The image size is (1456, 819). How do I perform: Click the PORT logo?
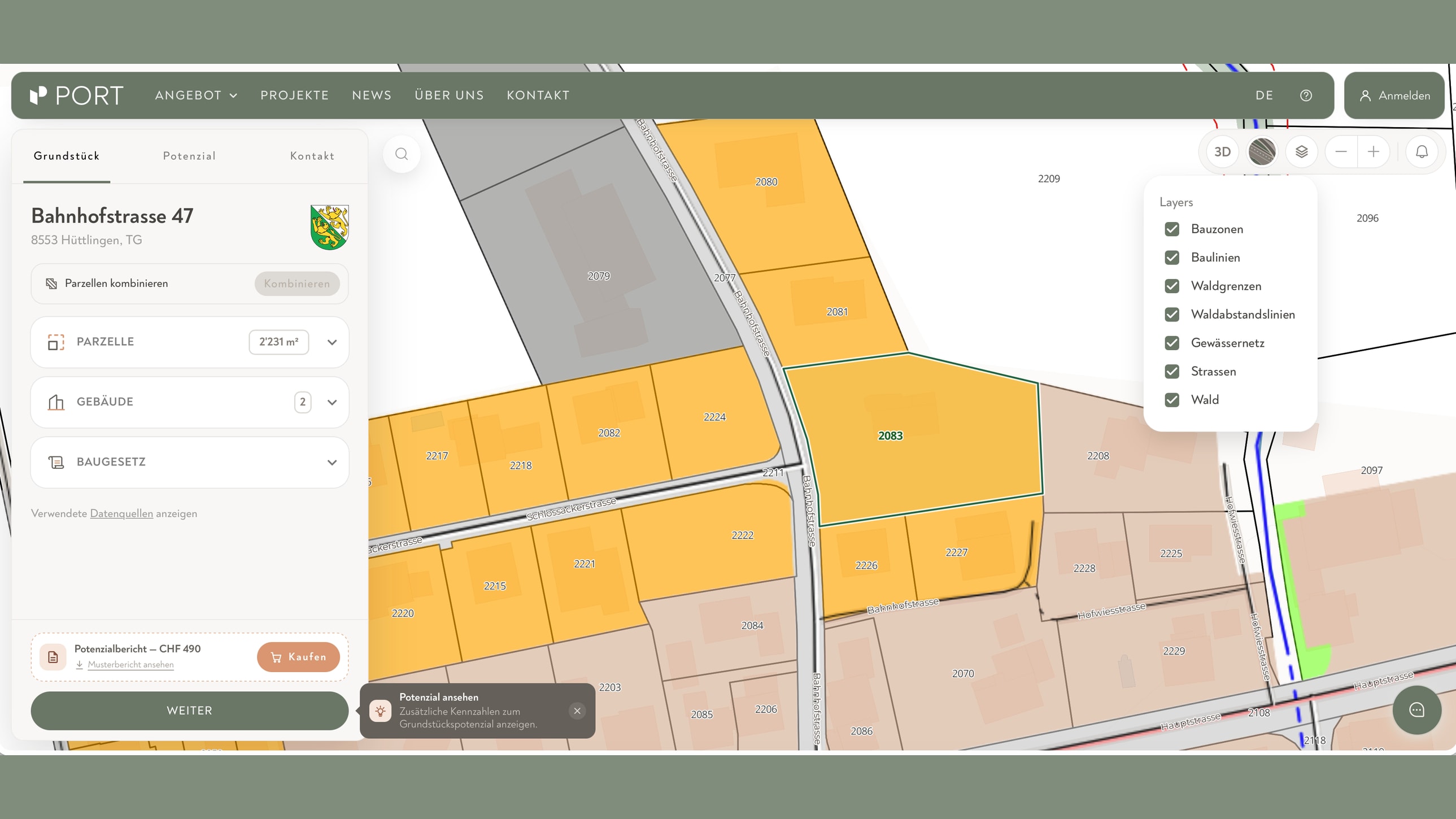(76, 95)
